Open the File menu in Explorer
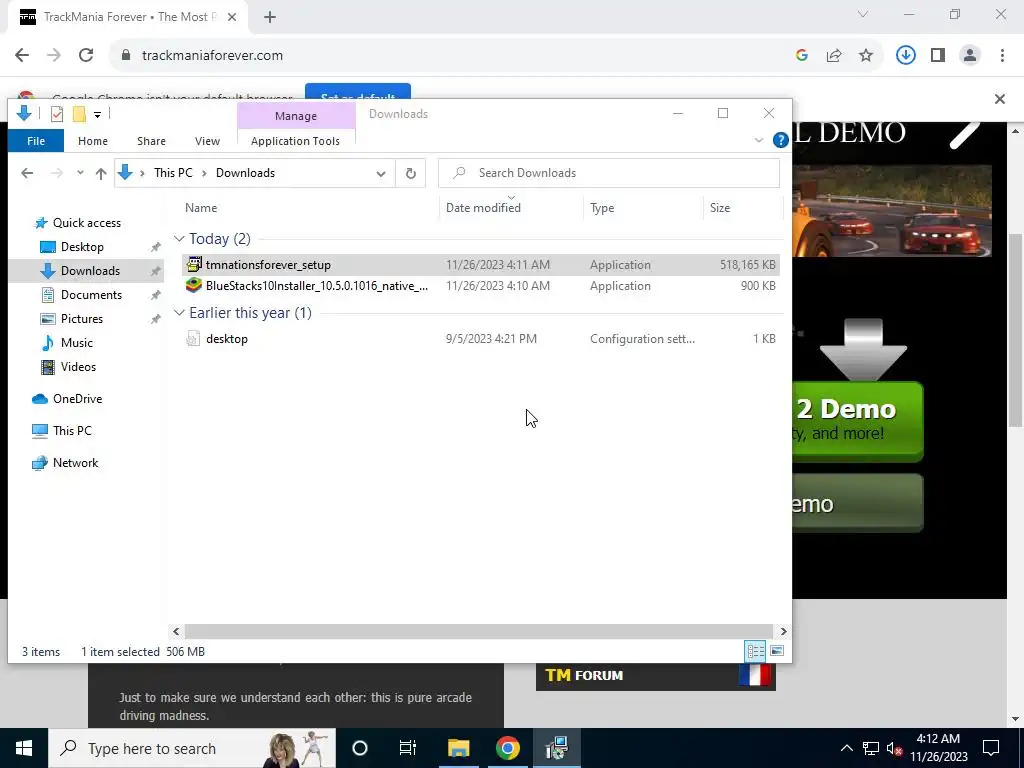 (36, 141)
